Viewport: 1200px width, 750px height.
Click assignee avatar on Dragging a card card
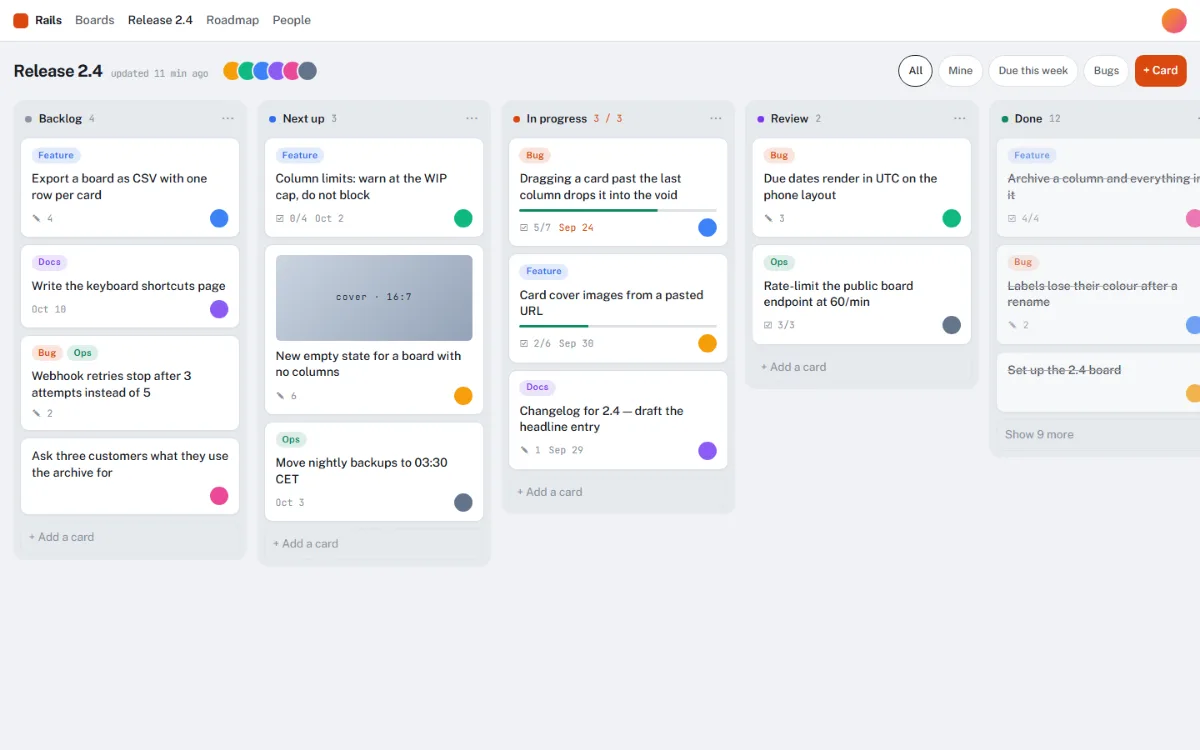click(x=707, y=228)
